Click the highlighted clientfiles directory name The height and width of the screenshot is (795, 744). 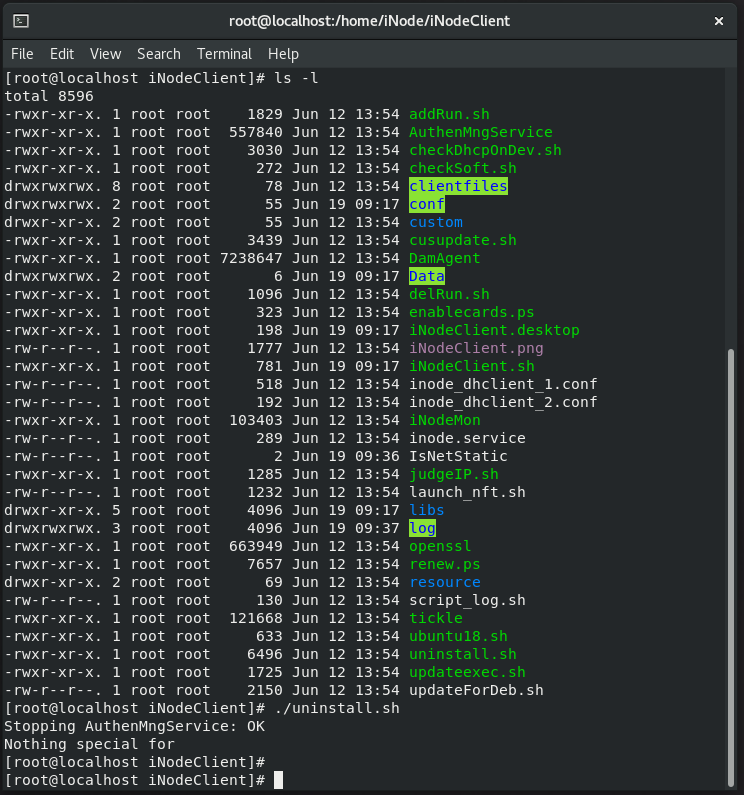pos(458,186)
